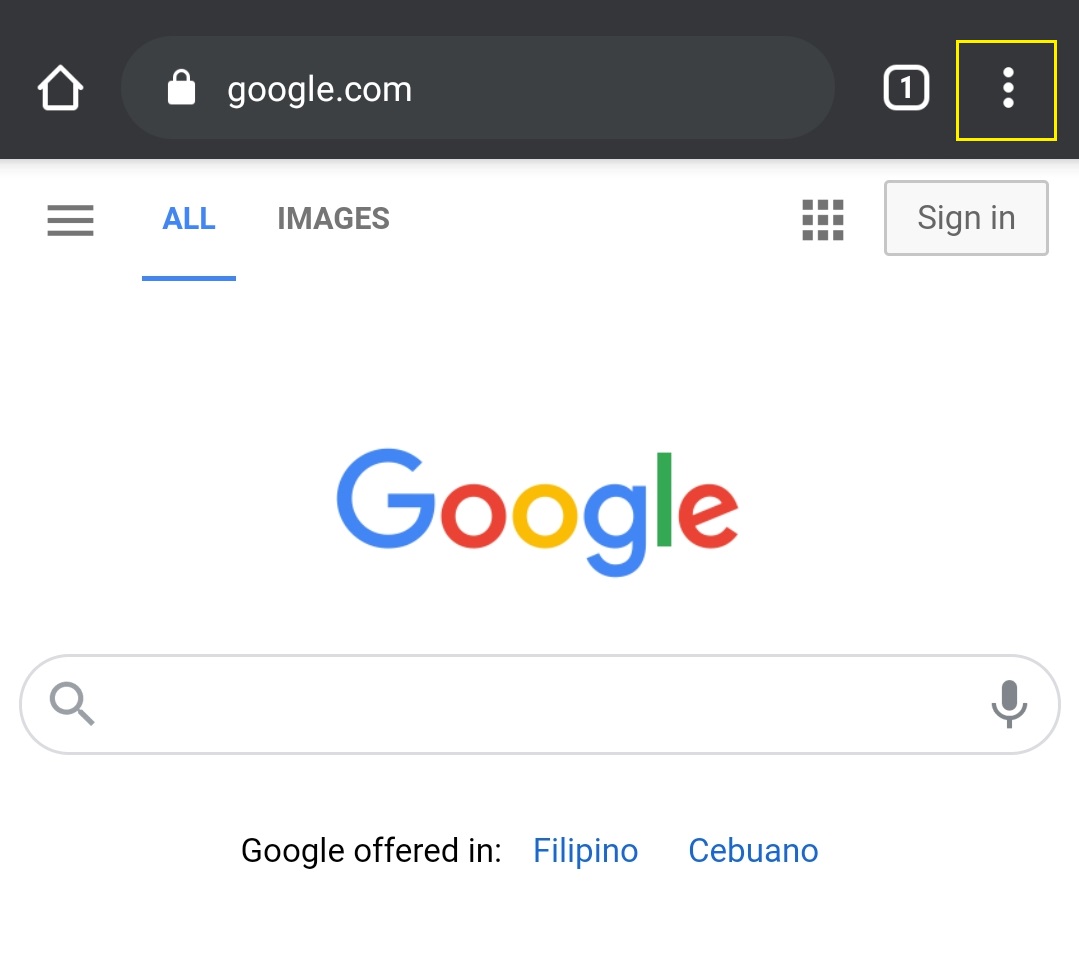Open the tab switcher showing 1 tab
This screenshot has height=979, width=1079.
click(906, 89)
